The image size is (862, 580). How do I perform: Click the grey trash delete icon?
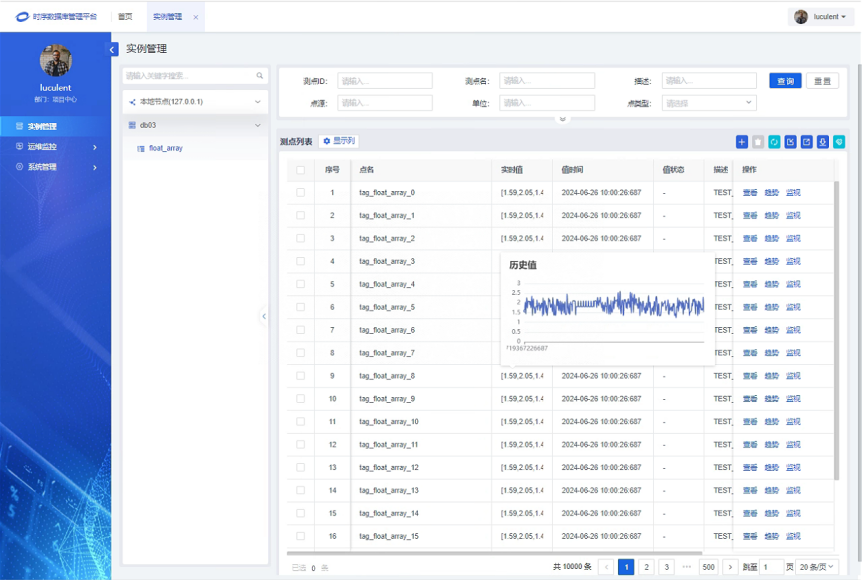pyautogui.click(x=758, y=142)
